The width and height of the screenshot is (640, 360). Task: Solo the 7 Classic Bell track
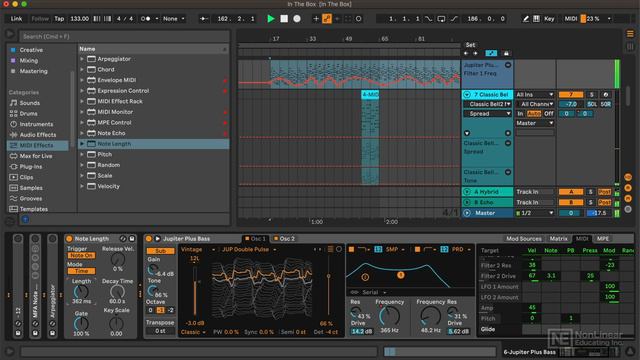[591, 95]
